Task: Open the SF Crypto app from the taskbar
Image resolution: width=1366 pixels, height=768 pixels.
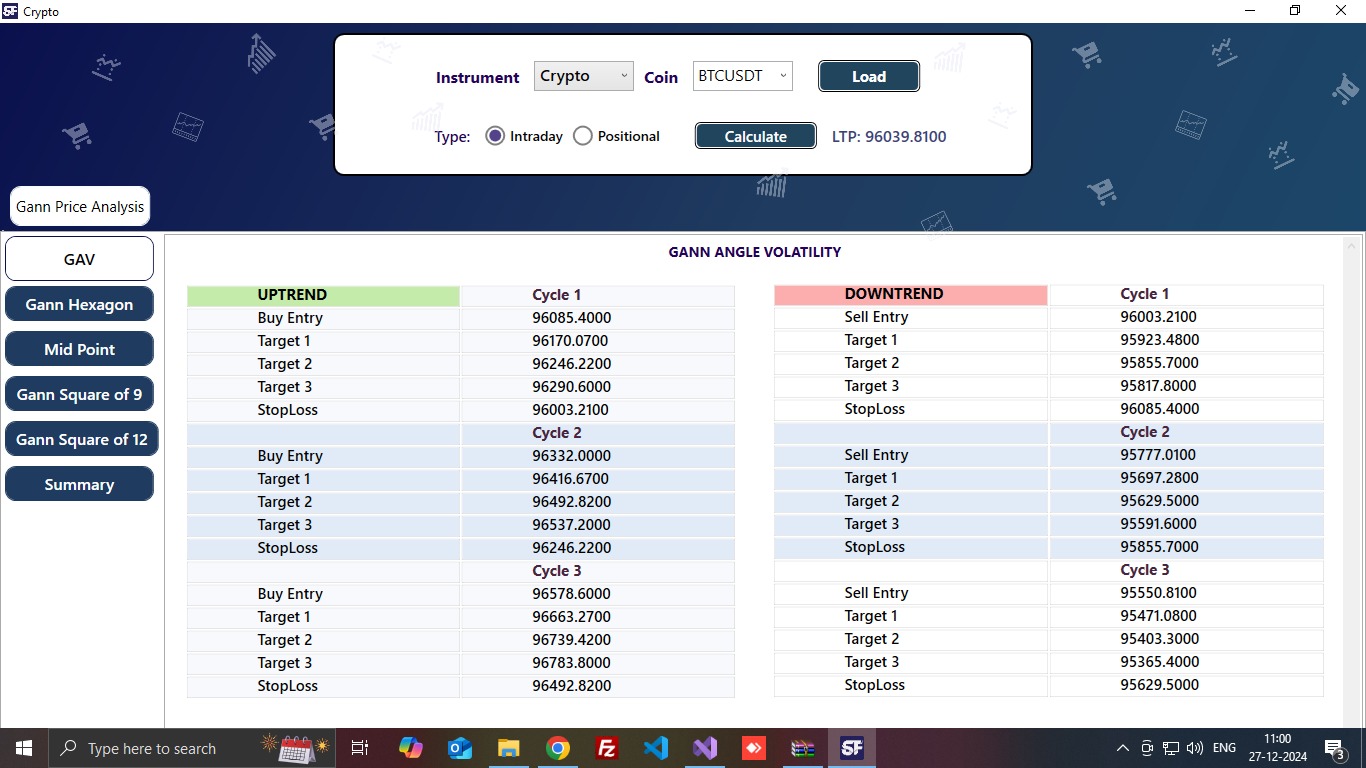Action: [851, 748]
